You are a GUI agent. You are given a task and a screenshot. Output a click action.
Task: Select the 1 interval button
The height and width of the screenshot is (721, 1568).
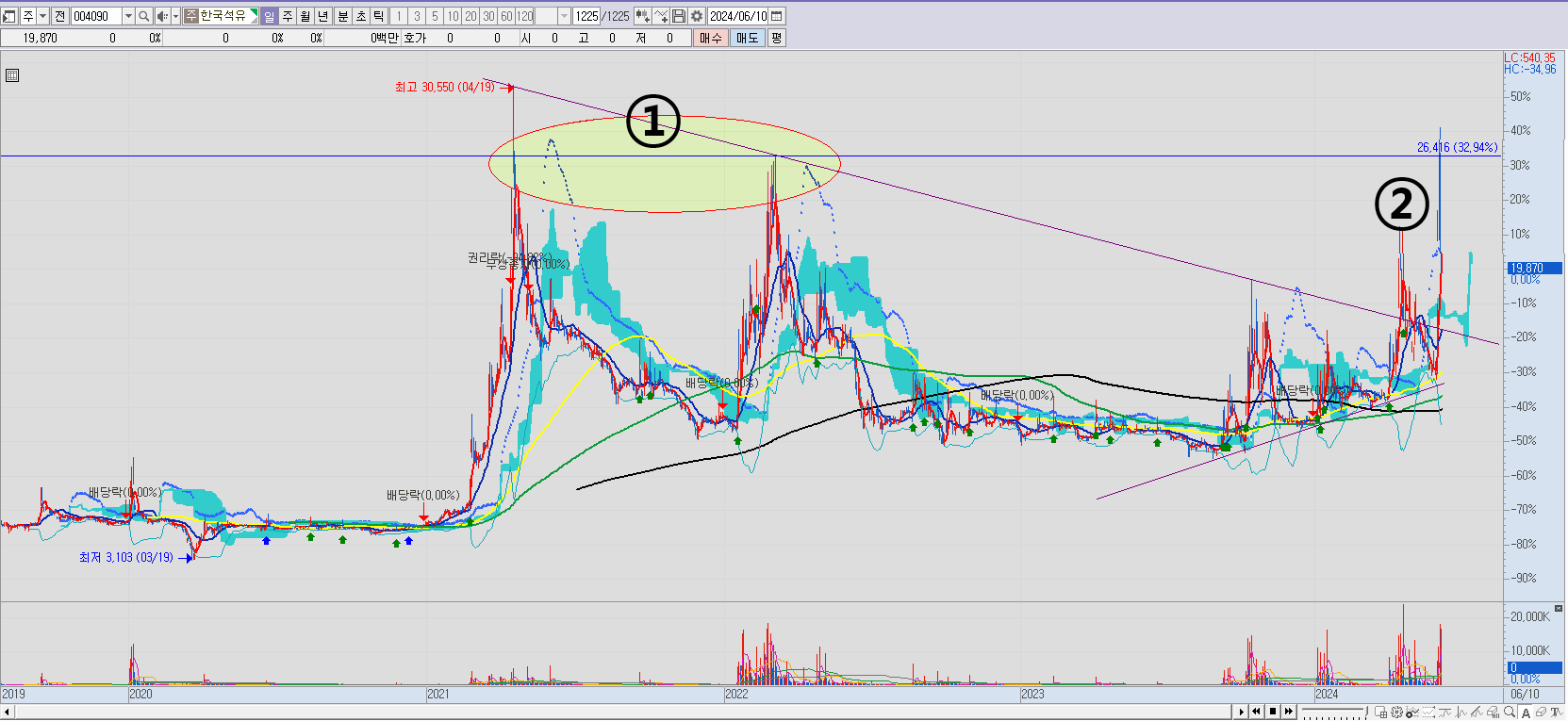398,16
